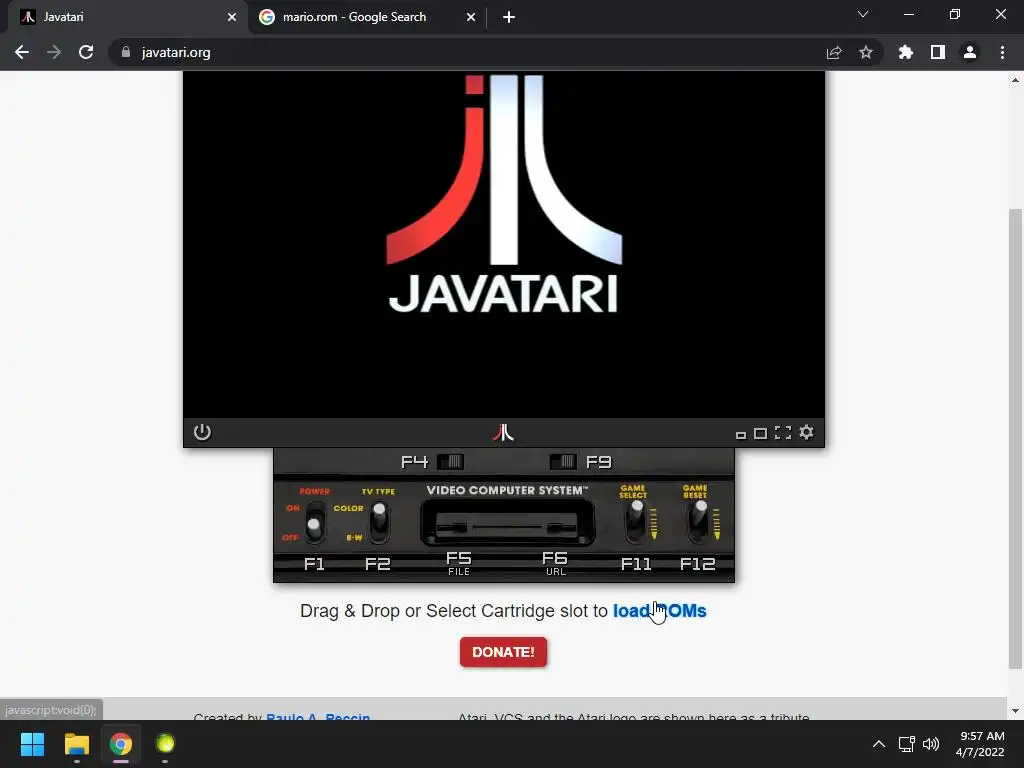Open Chrome profile menu
The height and width of the screenshot is (768, 1024).
[x=970, y=52]
